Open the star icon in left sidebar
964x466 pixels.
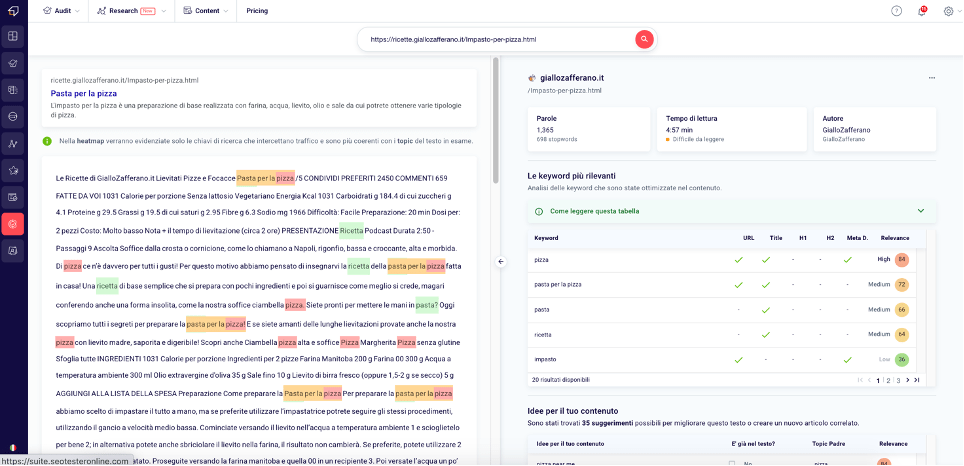tap(13, 170)
